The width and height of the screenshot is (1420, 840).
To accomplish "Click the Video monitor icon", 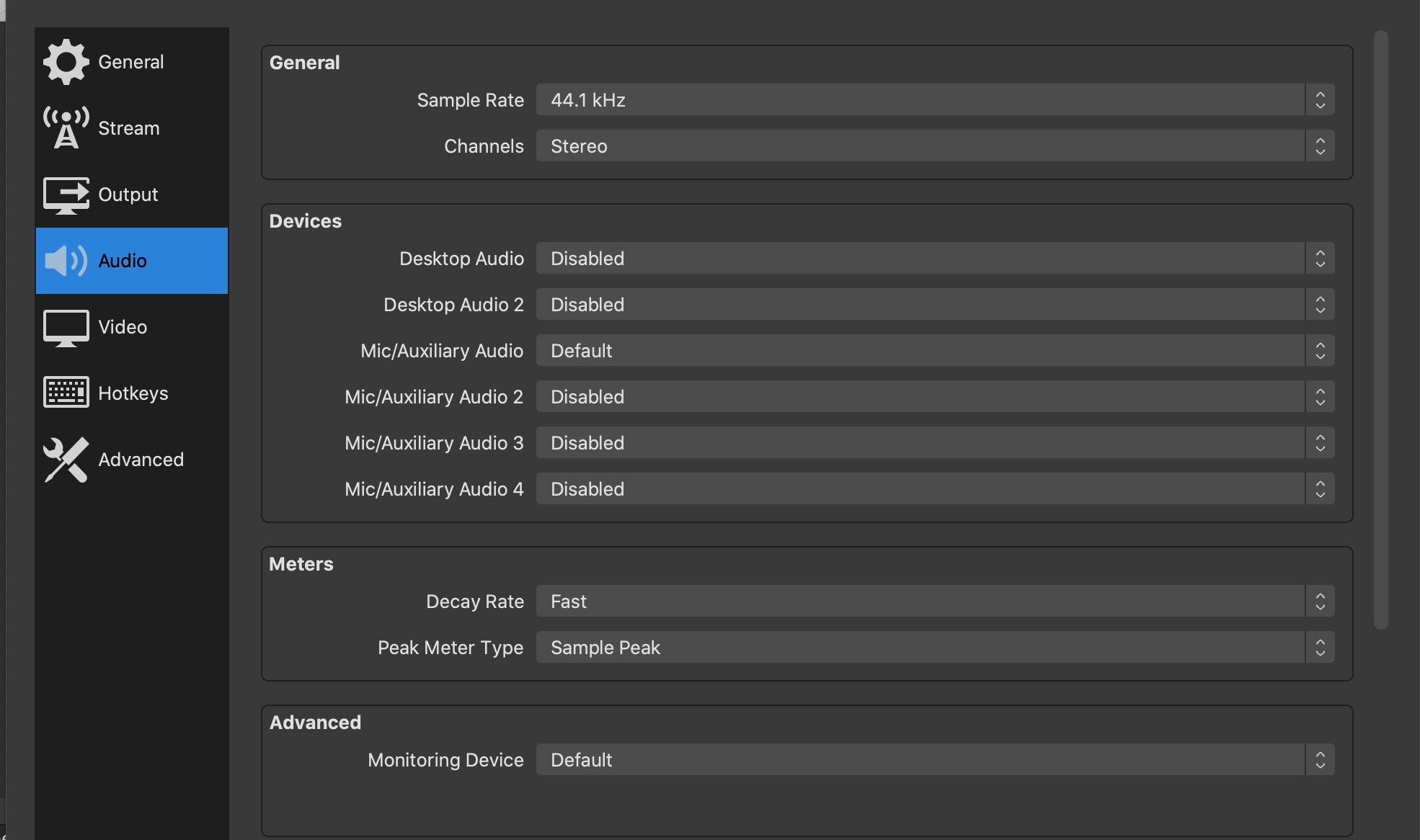I will click(x=66, y=328).
